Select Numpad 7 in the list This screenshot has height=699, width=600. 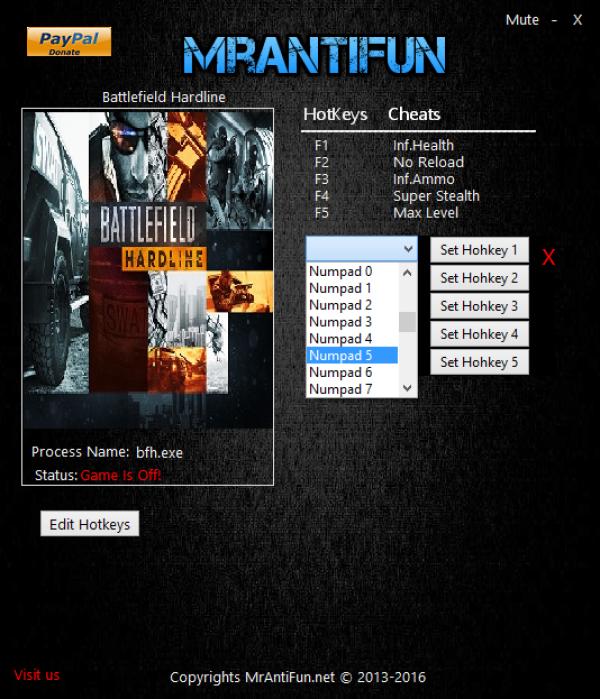[352, 389]
